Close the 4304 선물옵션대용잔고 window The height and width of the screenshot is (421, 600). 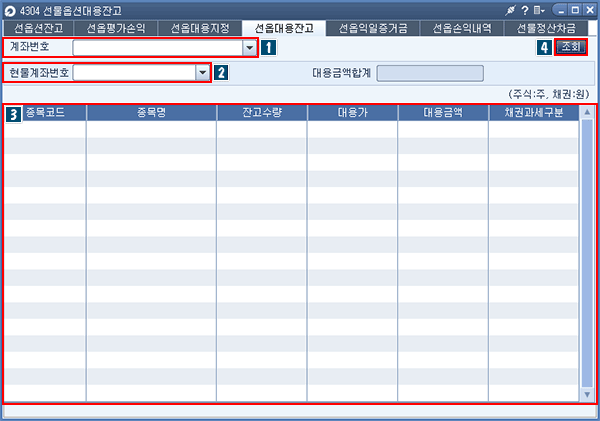click(589, 9)
